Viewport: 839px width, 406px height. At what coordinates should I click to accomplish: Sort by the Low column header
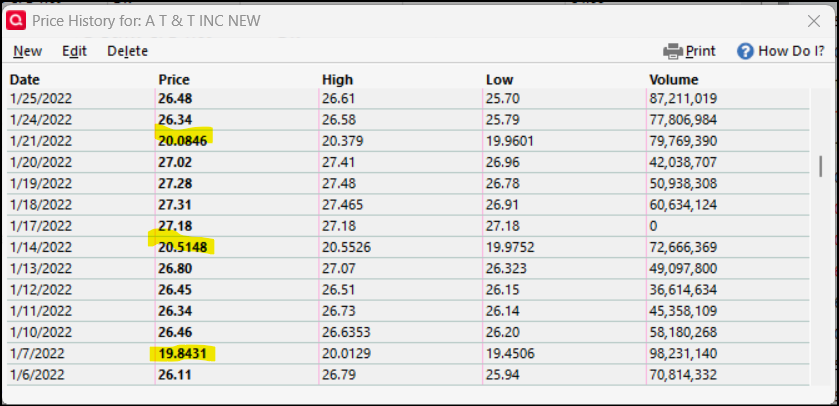tap(499, 80)
